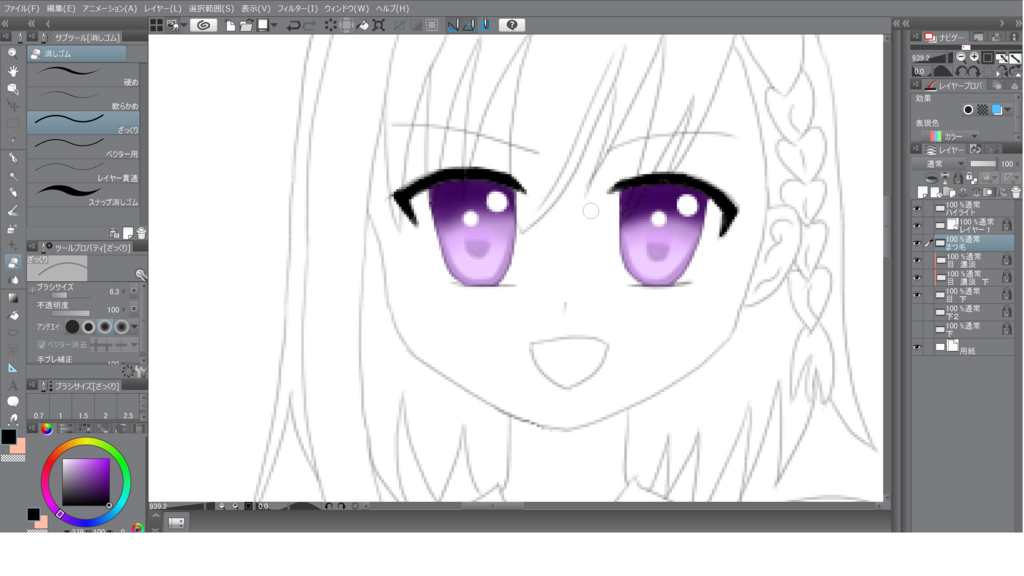
Task: Select the ベクター用 eraser sub tool
Action: click(x=84, y=148)
